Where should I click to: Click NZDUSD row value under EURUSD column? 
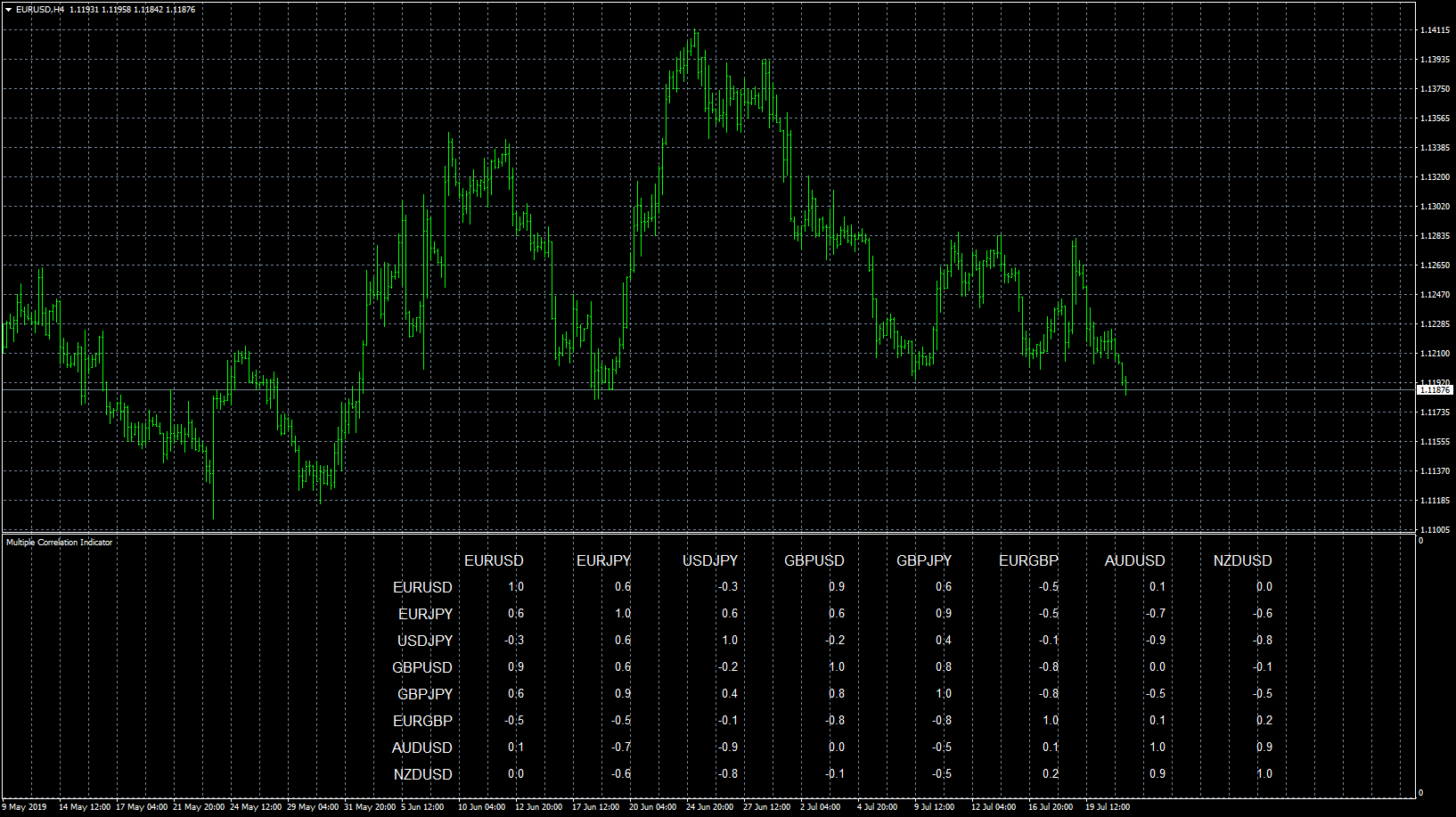coord(516,773)
